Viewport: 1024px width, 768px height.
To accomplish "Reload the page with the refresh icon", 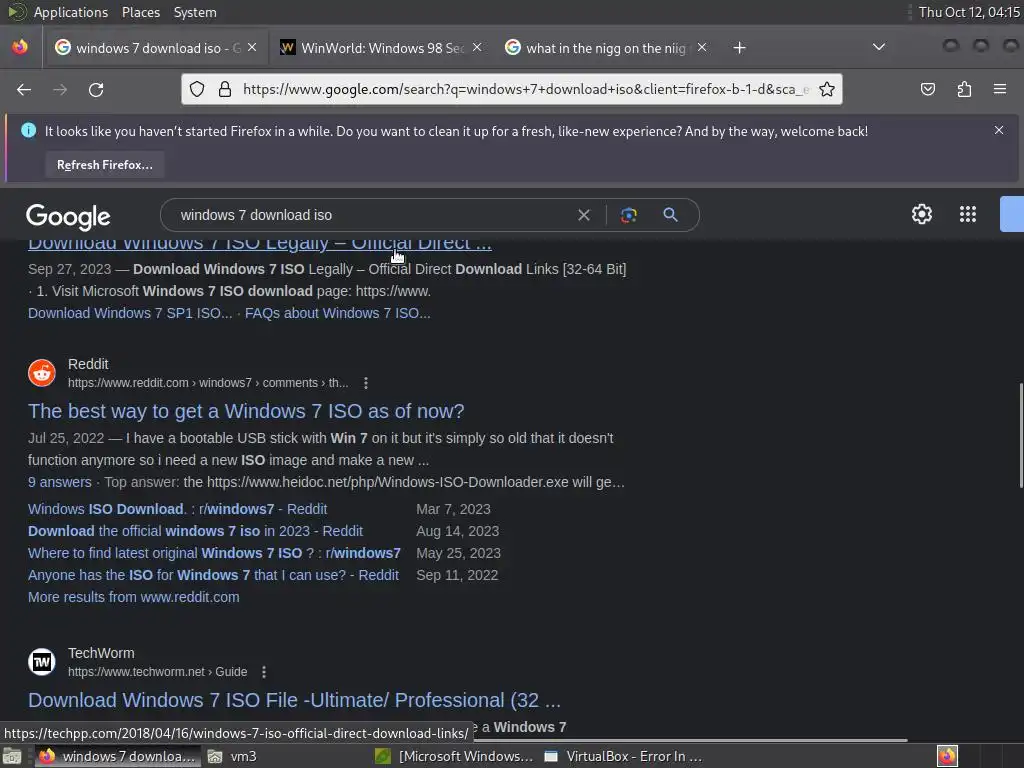I will click(96, 89).
